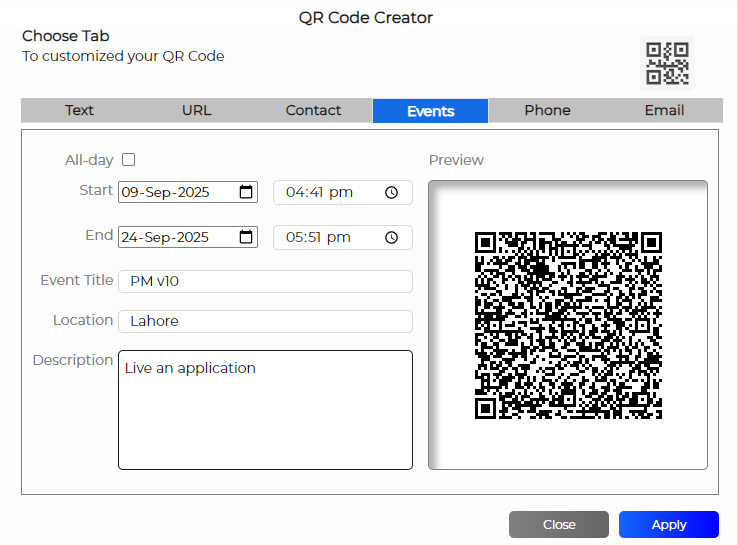Click the Event Title label
738x545 pixels.
[77, 280]
